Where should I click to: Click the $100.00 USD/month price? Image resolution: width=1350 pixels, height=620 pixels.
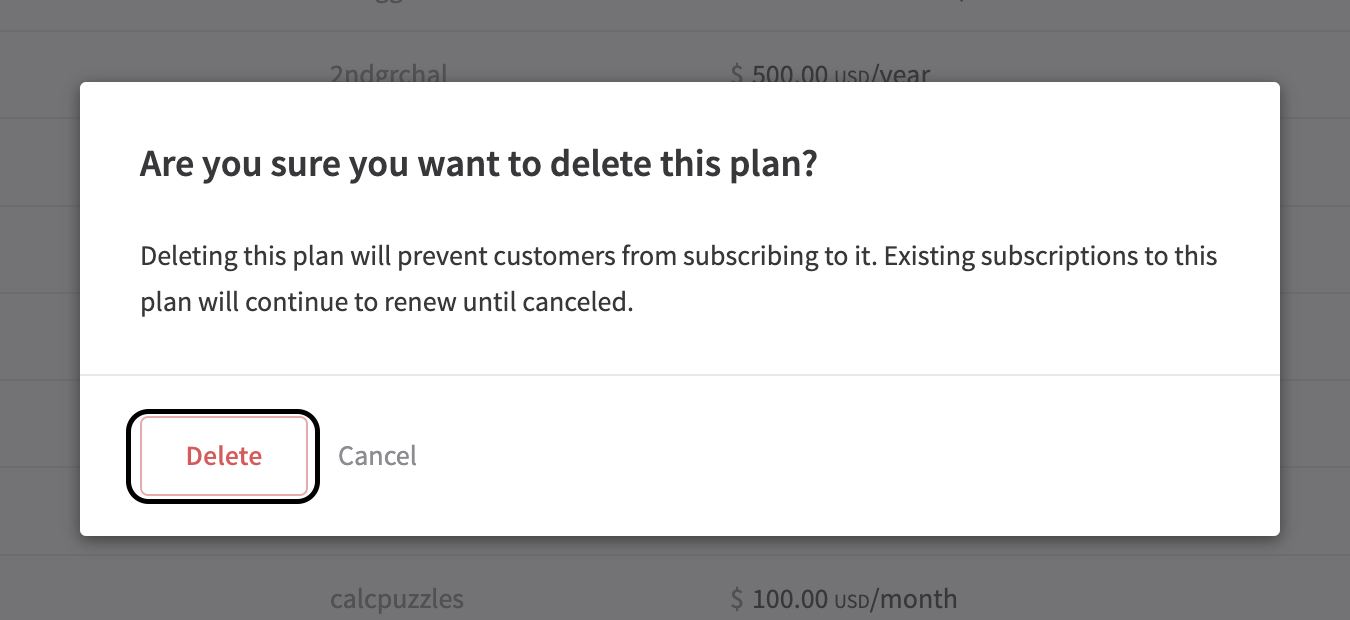pos(843,599)
